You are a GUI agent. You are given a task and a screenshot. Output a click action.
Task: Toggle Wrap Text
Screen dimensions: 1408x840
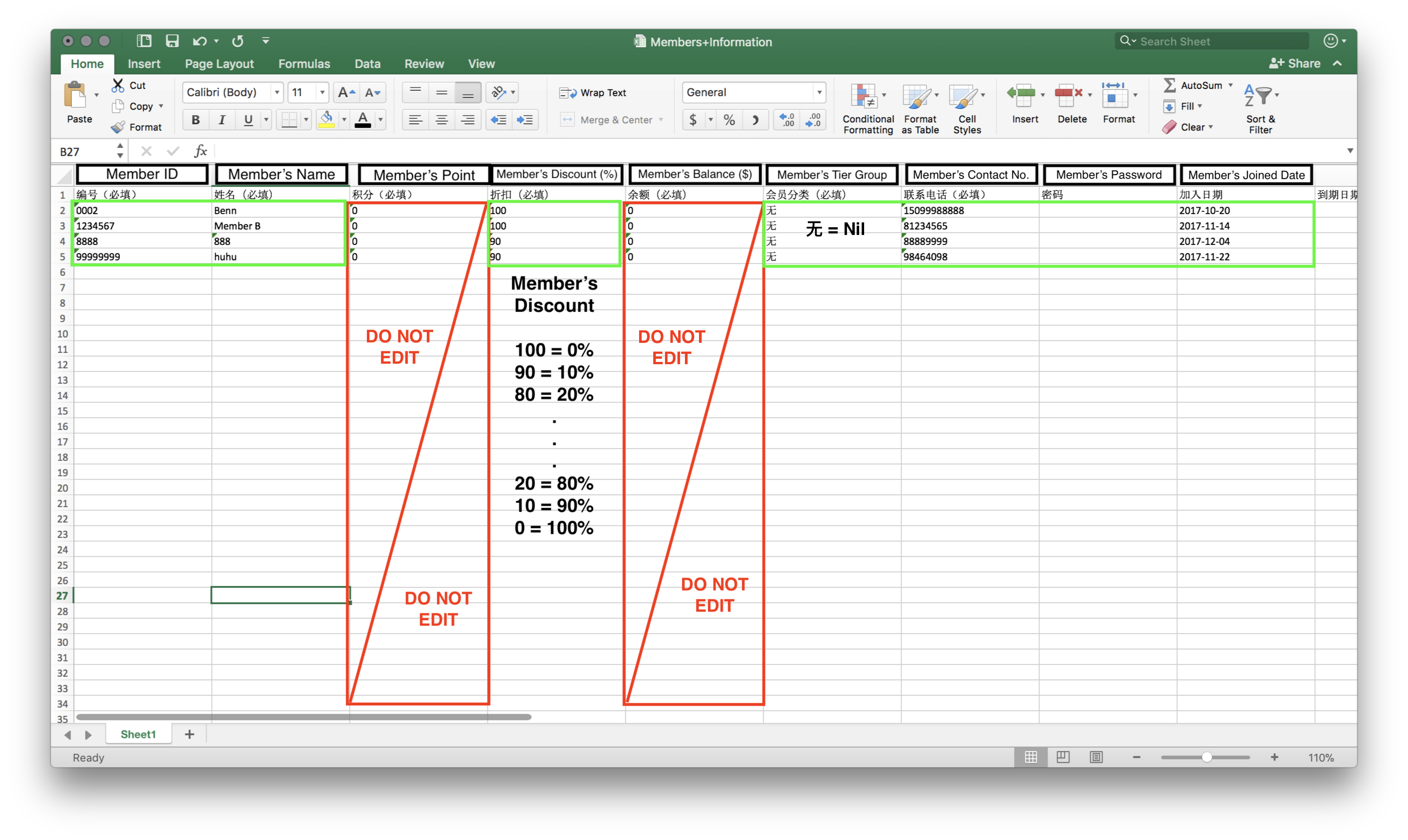click(x=592, y=93)
